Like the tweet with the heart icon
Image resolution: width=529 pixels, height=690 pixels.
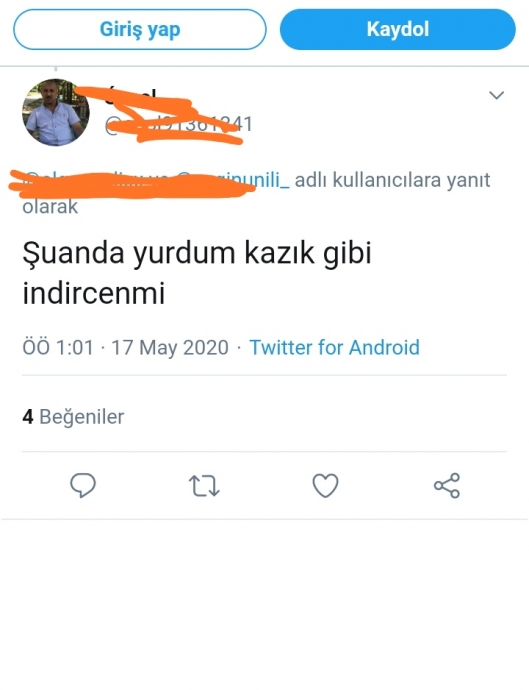(325, 485)
